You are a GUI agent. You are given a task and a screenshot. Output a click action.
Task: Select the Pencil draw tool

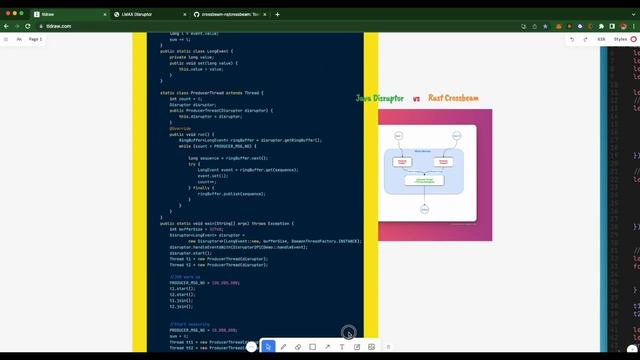(283, 347)
